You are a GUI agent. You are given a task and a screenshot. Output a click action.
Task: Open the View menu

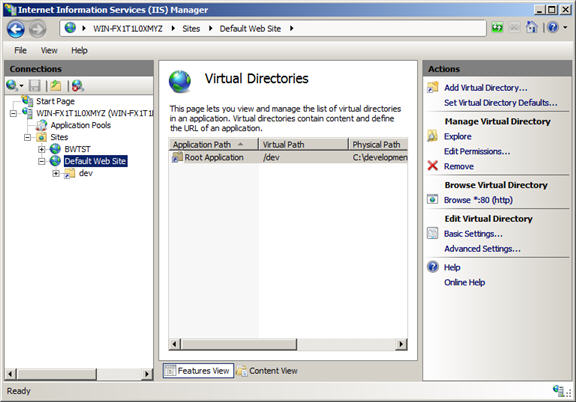49,50
